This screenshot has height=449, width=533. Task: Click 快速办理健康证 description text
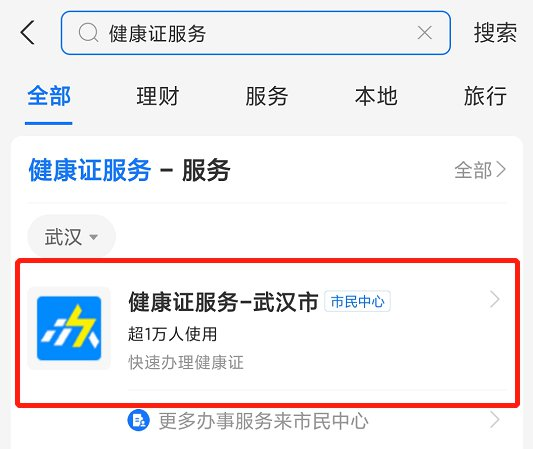(x=186, y=362)
